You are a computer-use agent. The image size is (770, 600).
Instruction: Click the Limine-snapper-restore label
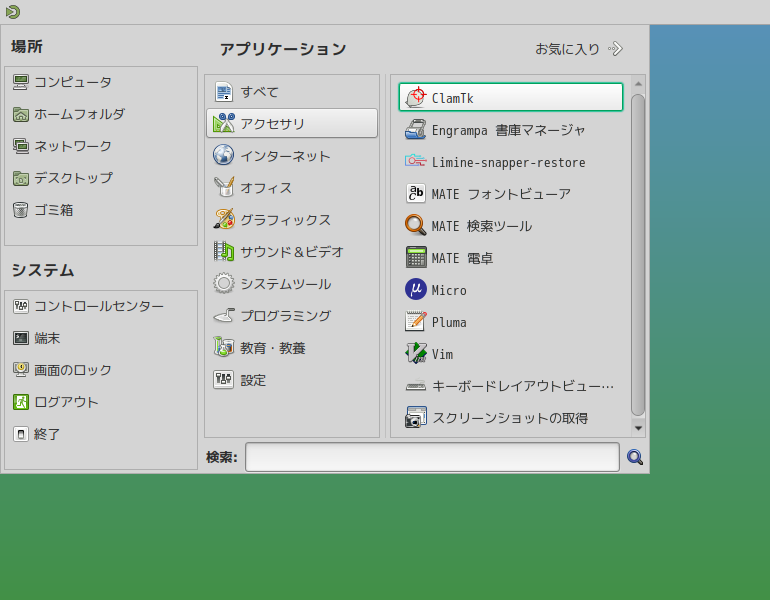tap(508, 163)
